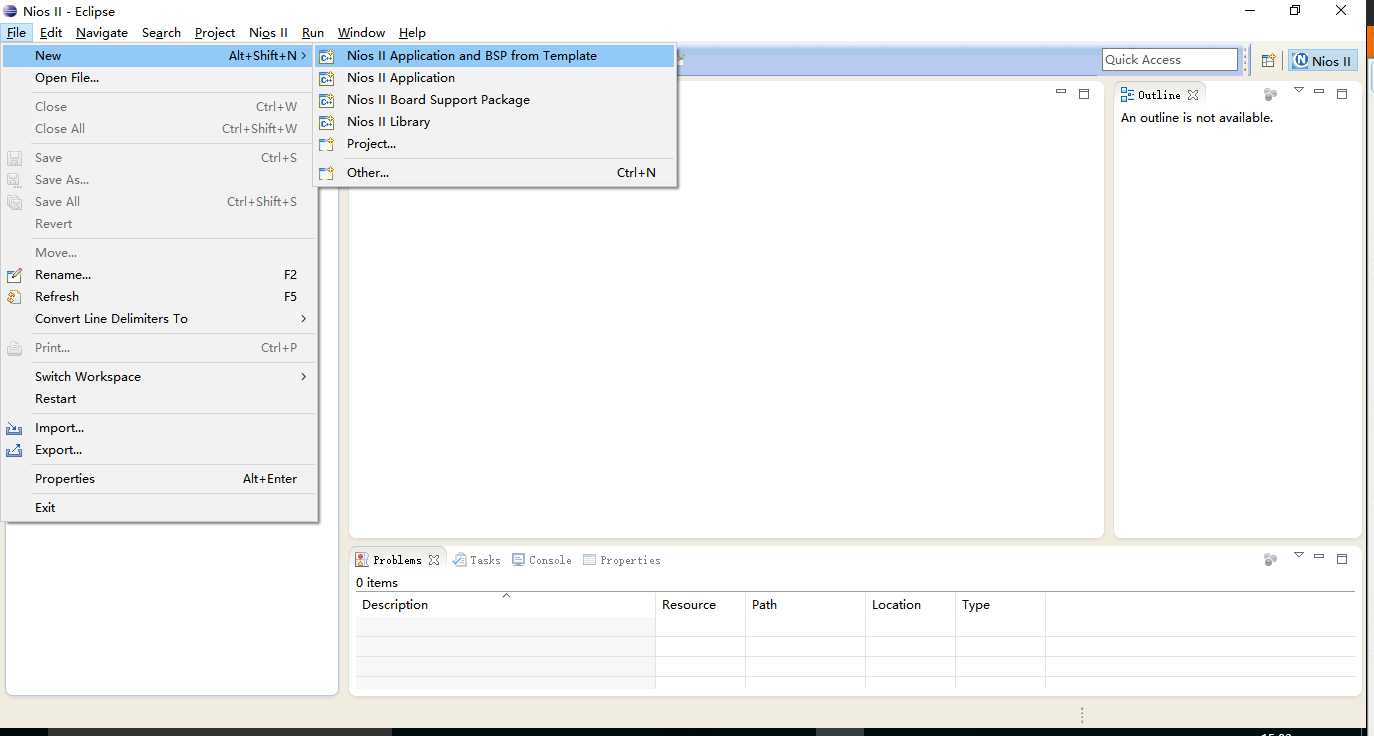Click the Console tab icon

tap(519, 560)
